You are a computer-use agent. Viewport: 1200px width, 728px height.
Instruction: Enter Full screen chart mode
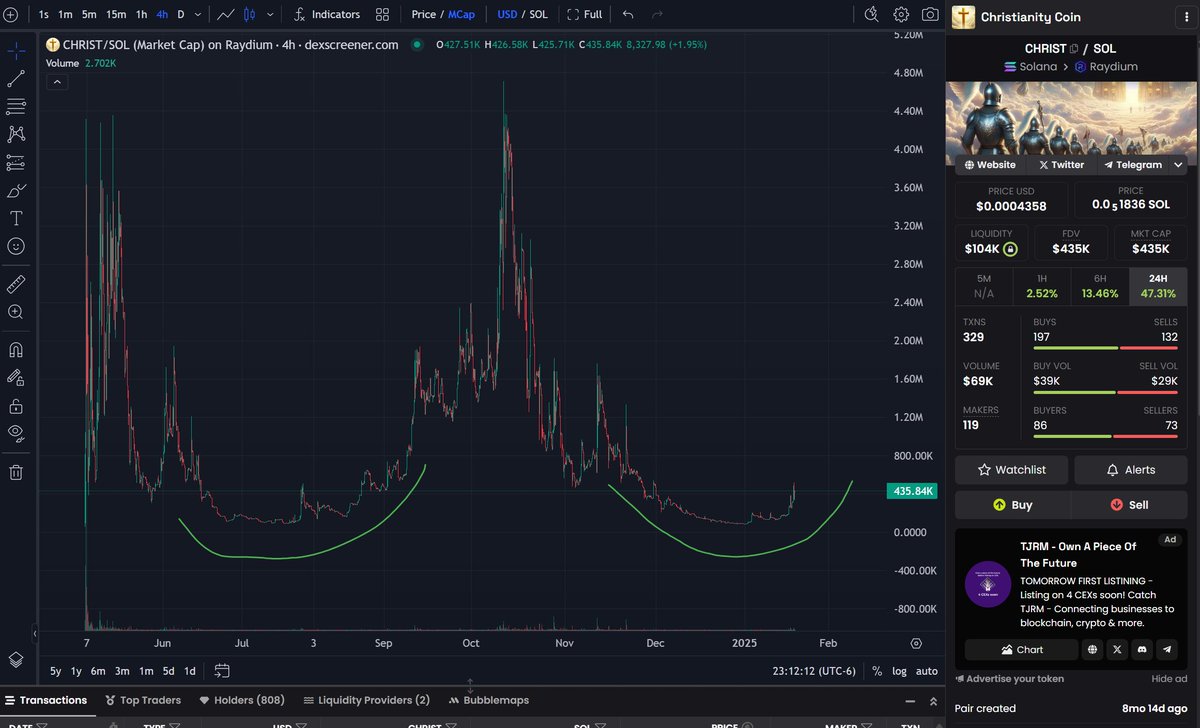point(585,15)
